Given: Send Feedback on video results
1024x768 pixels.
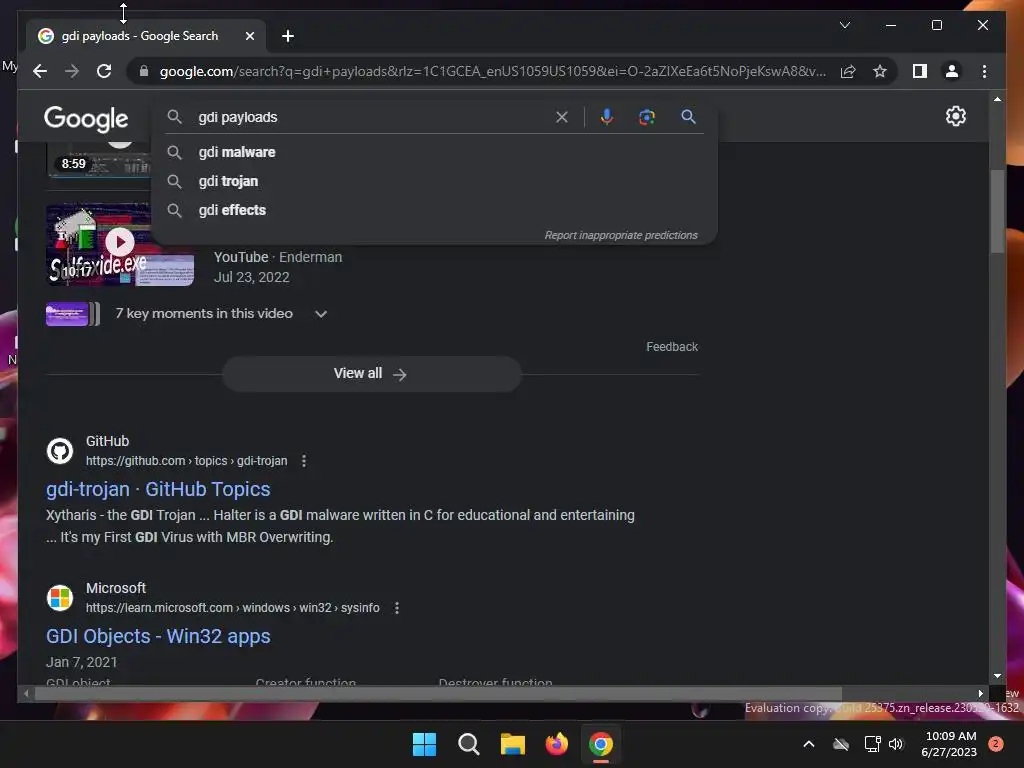Looking at the screenshot, I should click(x=672, y=347).
